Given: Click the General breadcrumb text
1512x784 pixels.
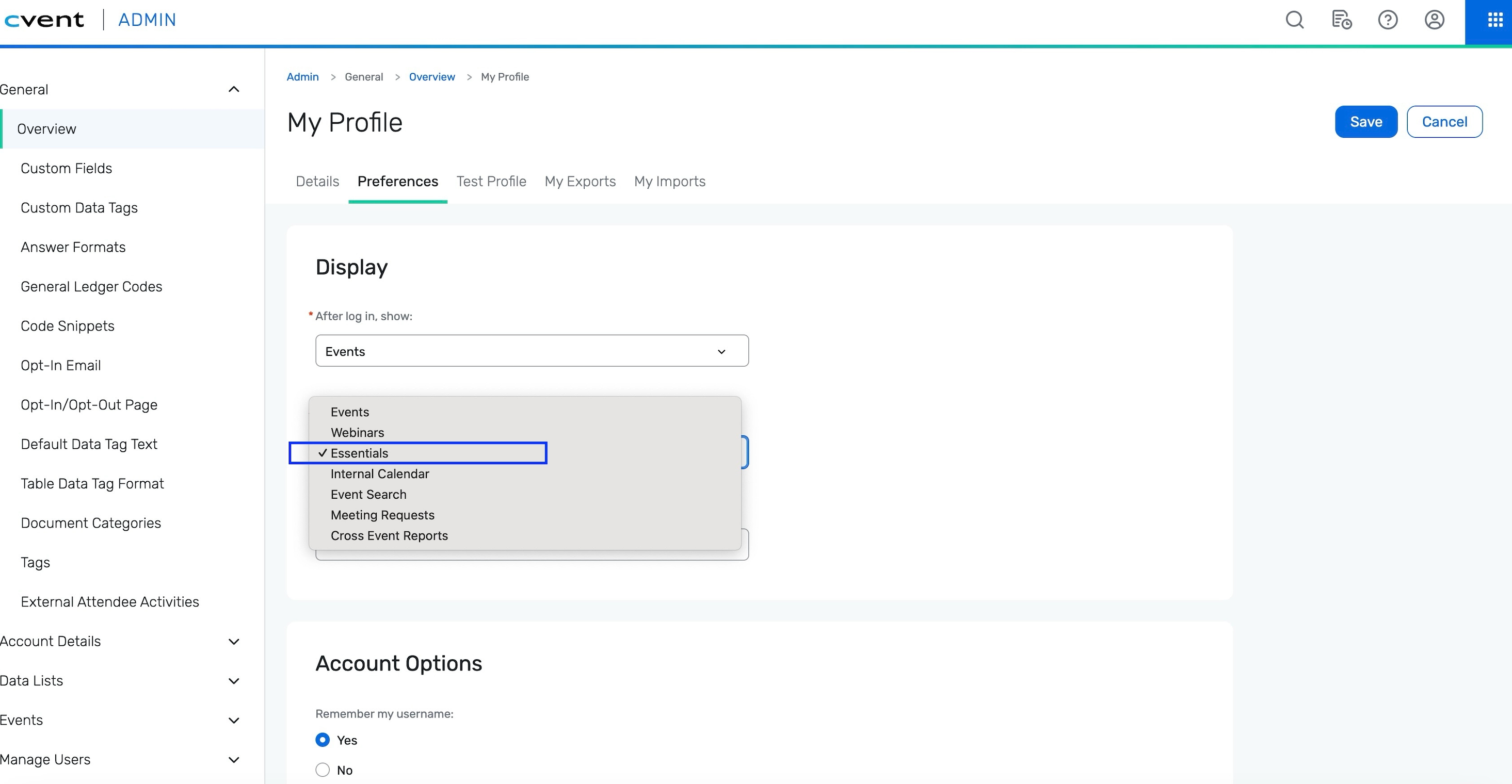Looking at the screenshot, I should [x=363, y=77].
